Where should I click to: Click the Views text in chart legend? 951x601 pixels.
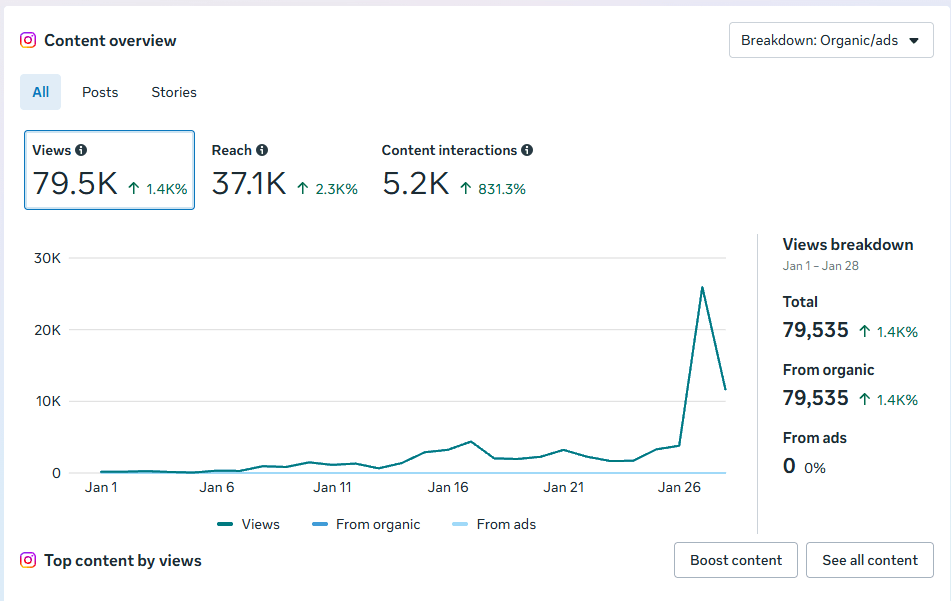tap(261, 524)
